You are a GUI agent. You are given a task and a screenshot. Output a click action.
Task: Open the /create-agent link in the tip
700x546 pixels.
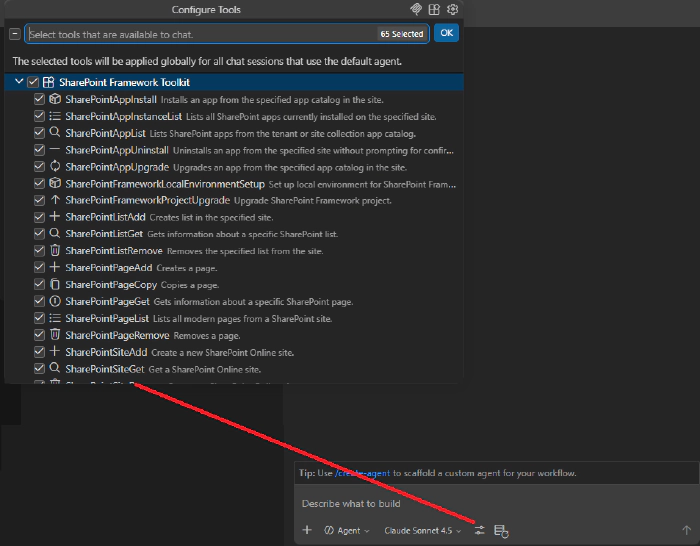[362, 473]
